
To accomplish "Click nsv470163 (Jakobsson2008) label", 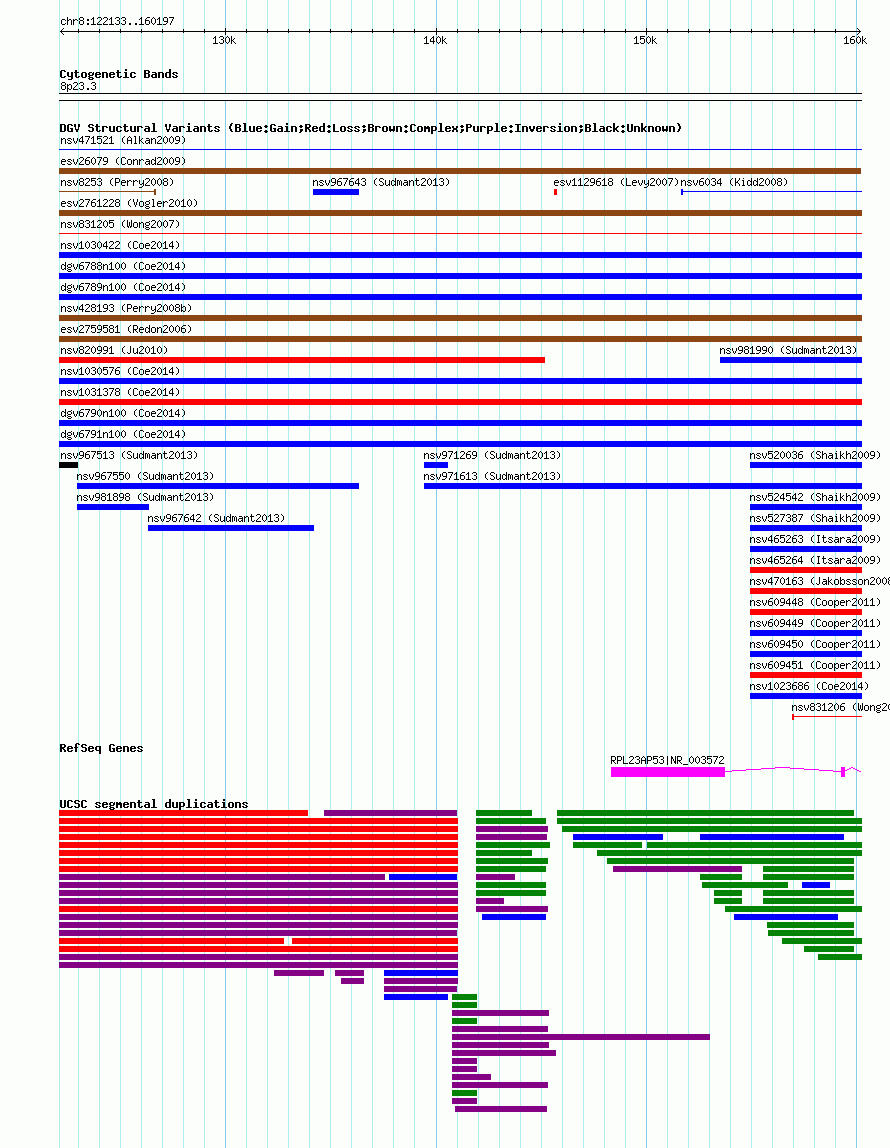I will 820,581.
